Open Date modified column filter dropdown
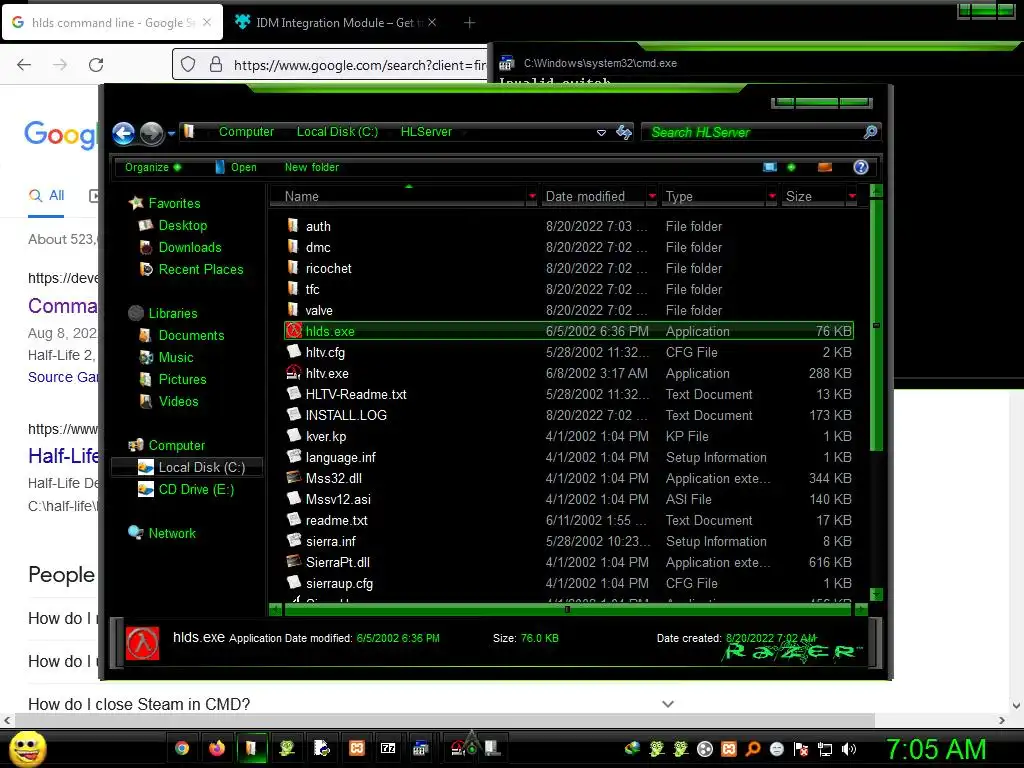 (652, 197)
